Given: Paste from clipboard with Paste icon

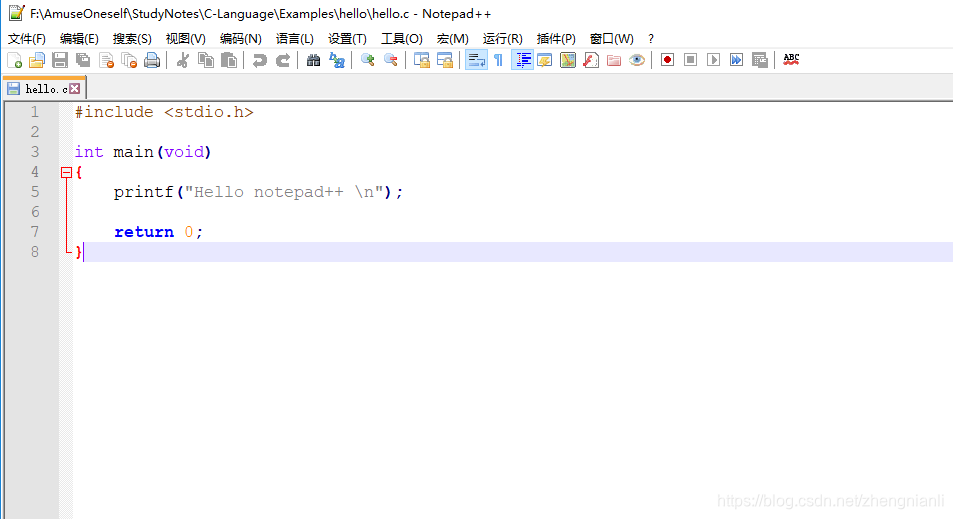Looking at the screenshot, I should [229, 60].
